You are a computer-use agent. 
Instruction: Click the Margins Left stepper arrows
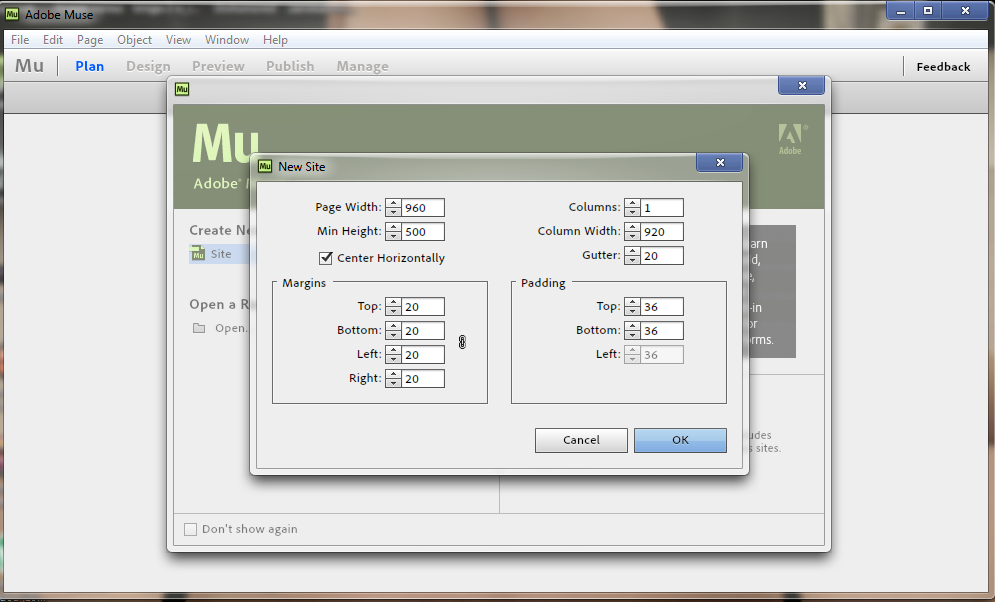[x=393, y=355]
